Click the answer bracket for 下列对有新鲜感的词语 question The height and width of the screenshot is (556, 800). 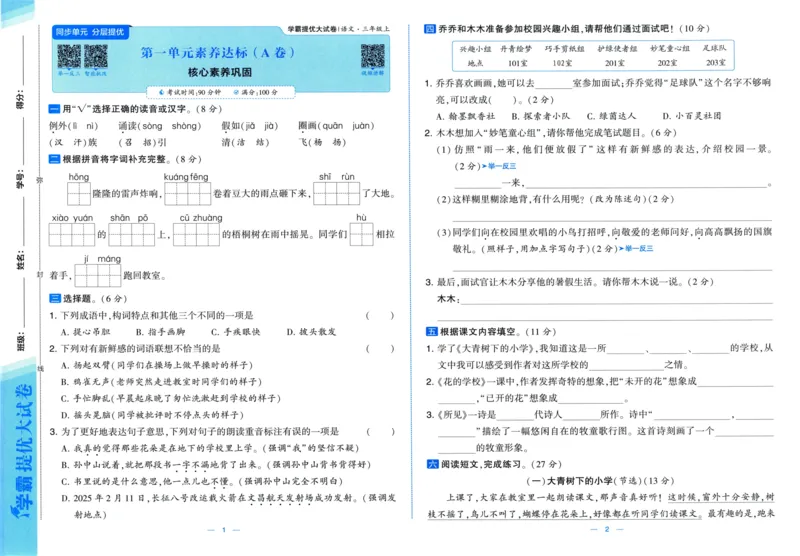coord(380,348)
